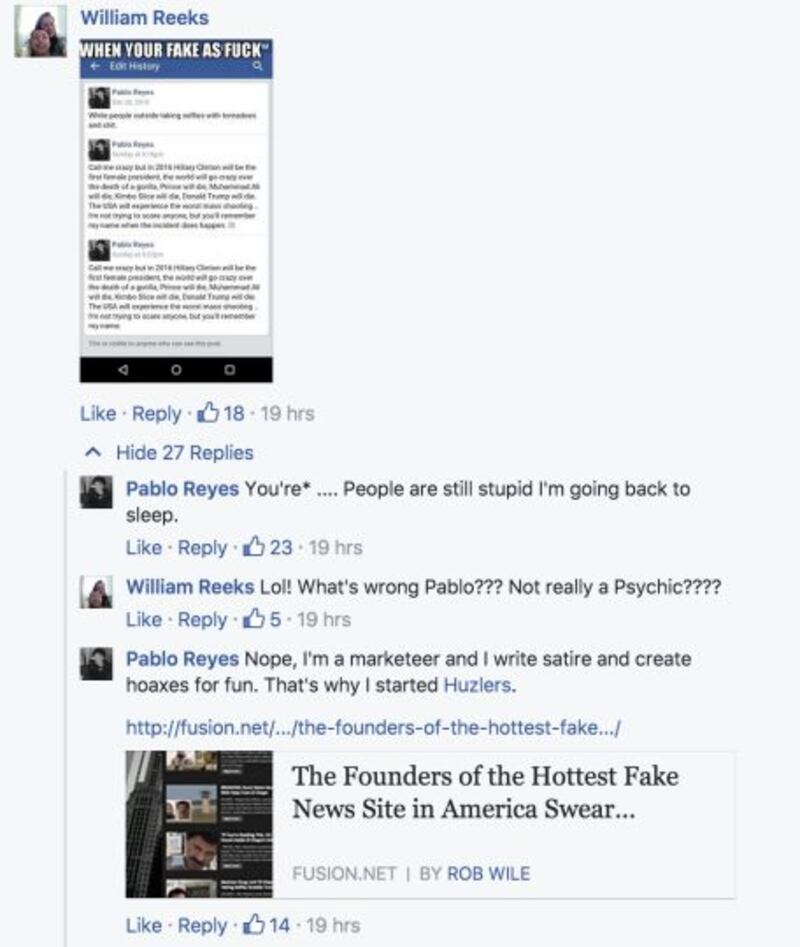The width and height of the screenshot is (800, 947).
Task: Like William Reeks' meme image comment
Action: click(98, 413)
